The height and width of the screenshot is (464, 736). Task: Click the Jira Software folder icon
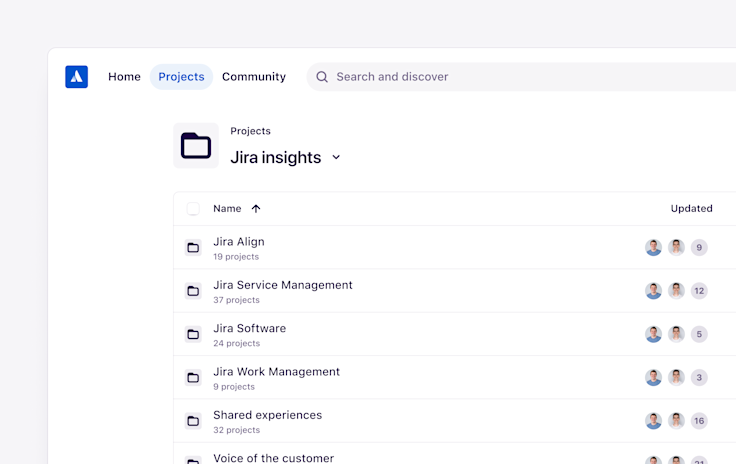pyautogui.click(x=193, y=335)
